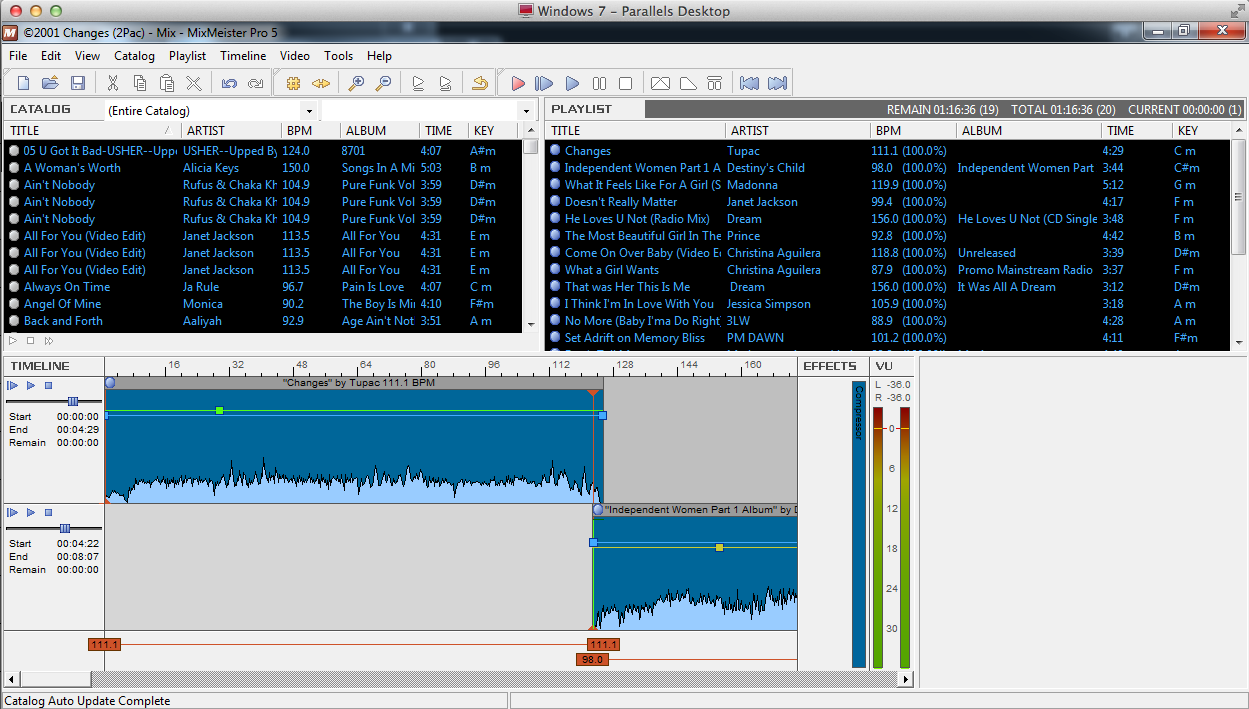Click the Paste clipboard icon
Image resolution: width=1249 pixels, height=709 pixels.
click(167, 83)
